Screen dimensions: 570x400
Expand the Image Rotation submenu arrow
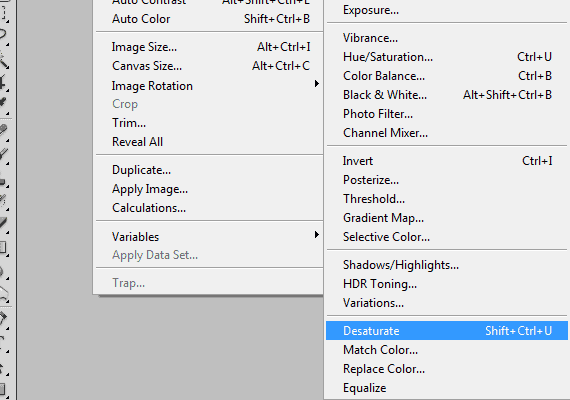pos(317,84)
